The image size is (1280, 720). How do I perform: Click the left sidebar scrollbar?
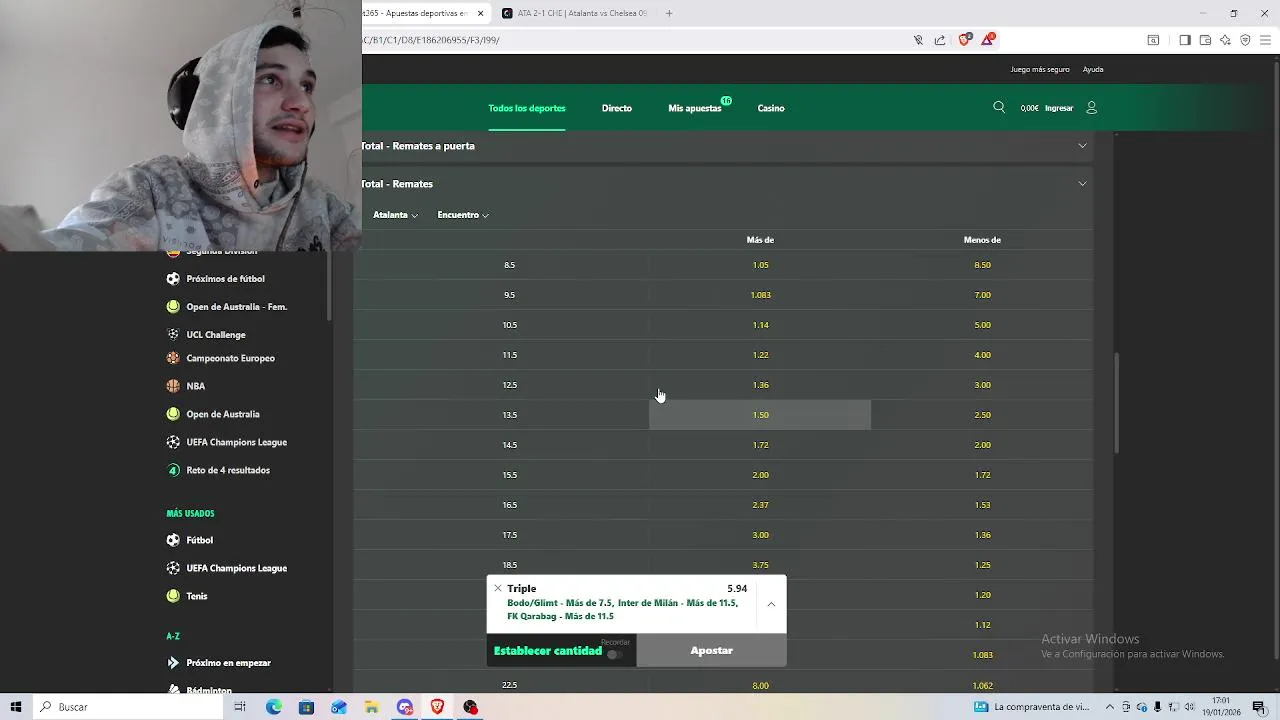click(x=329, y=285)
